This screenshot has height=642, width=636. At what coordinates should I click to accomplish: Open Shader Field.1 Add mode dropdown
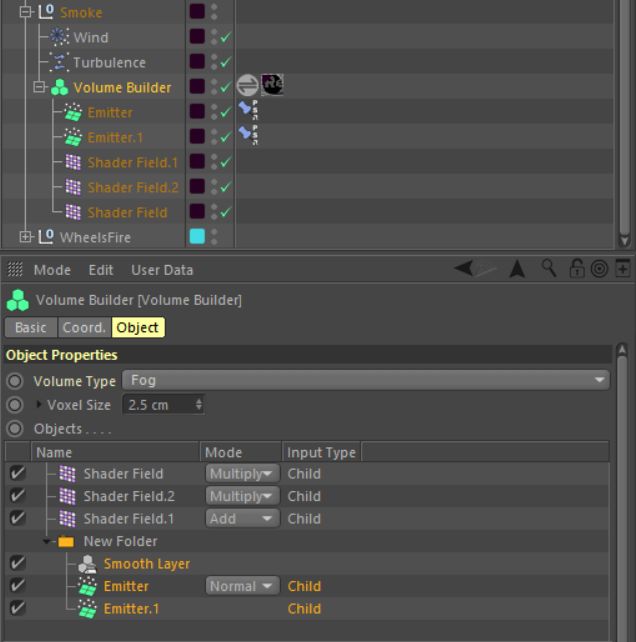[x=242, y=519]
